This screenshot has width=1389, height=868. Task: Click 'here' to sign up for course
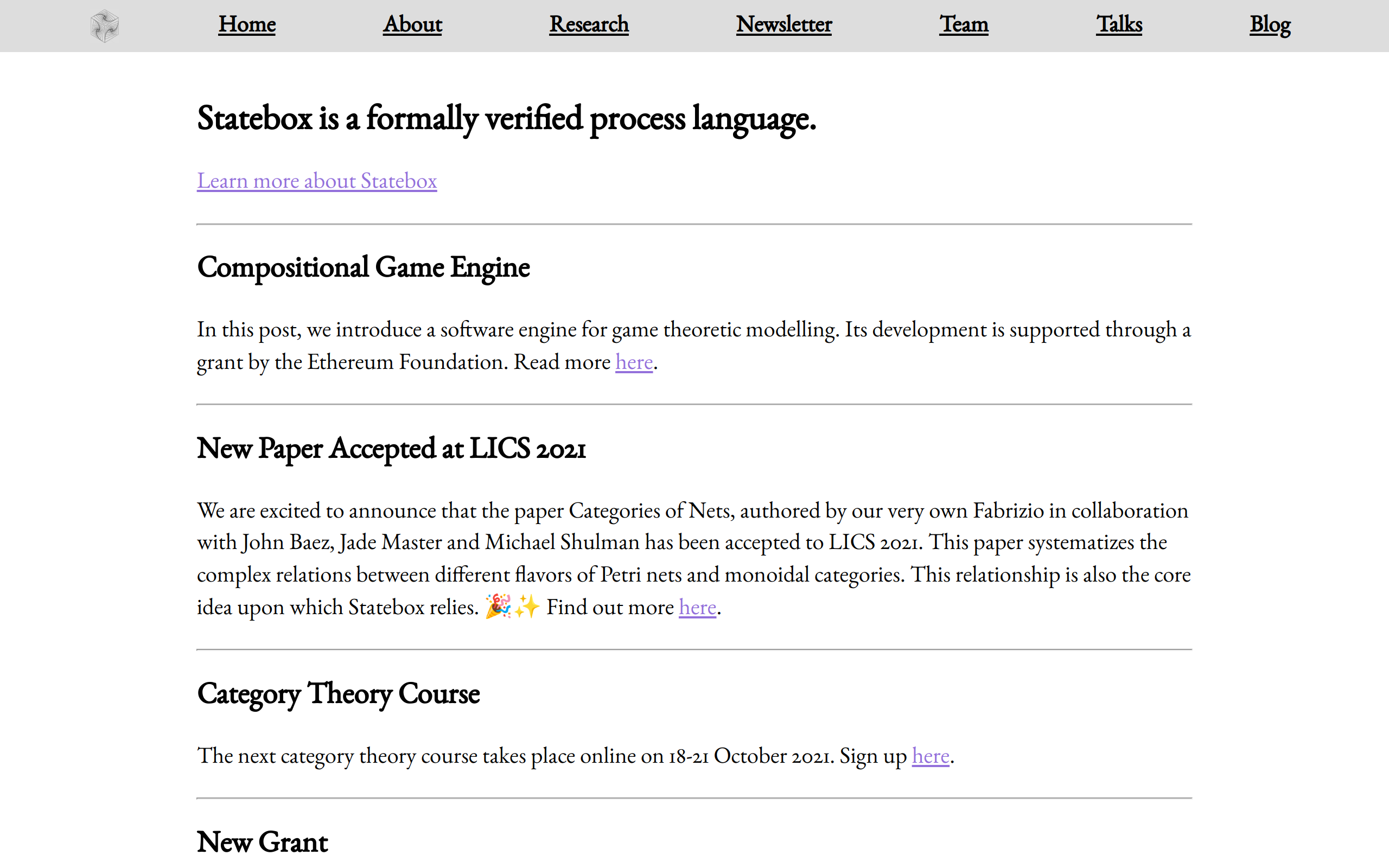click(931, 756)
